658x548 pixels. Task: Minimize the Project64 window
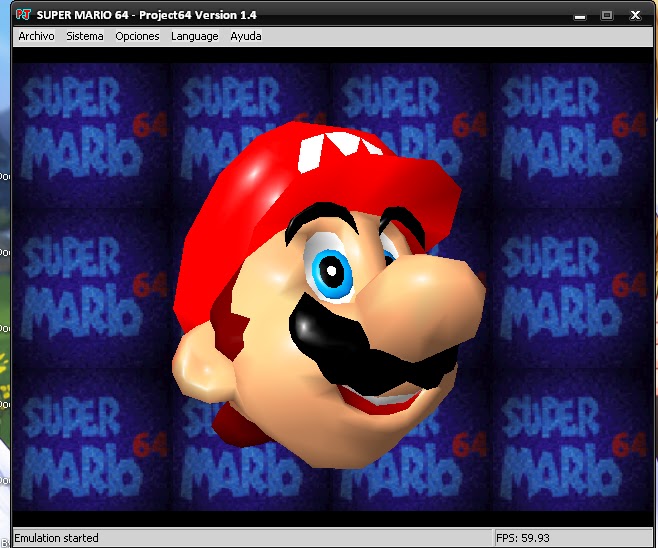(580, 16)
